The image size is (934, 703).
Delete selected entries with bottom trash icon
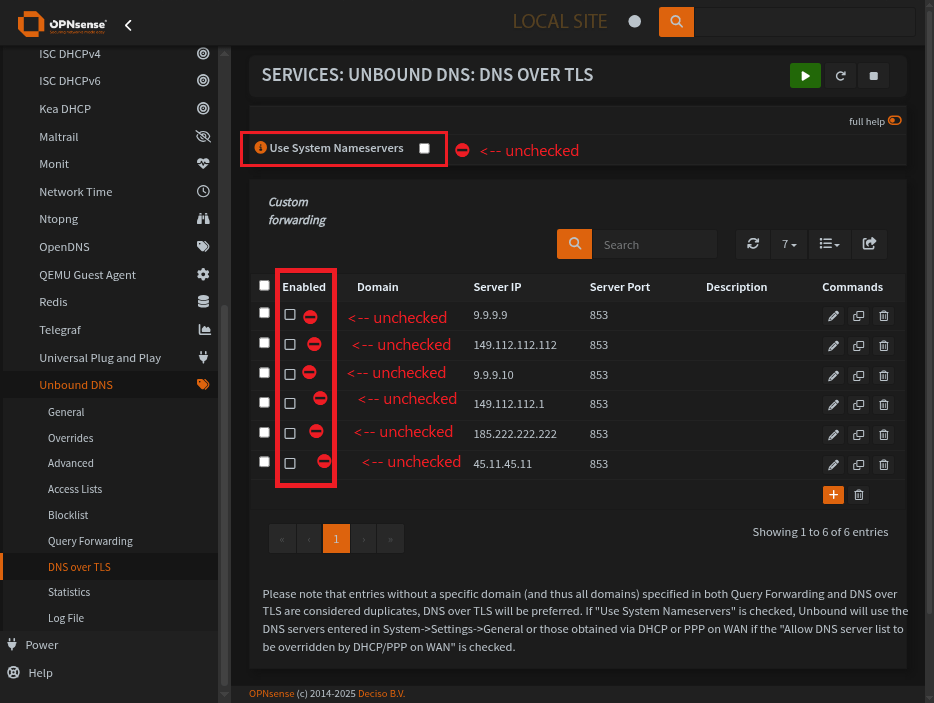point(859,494)
